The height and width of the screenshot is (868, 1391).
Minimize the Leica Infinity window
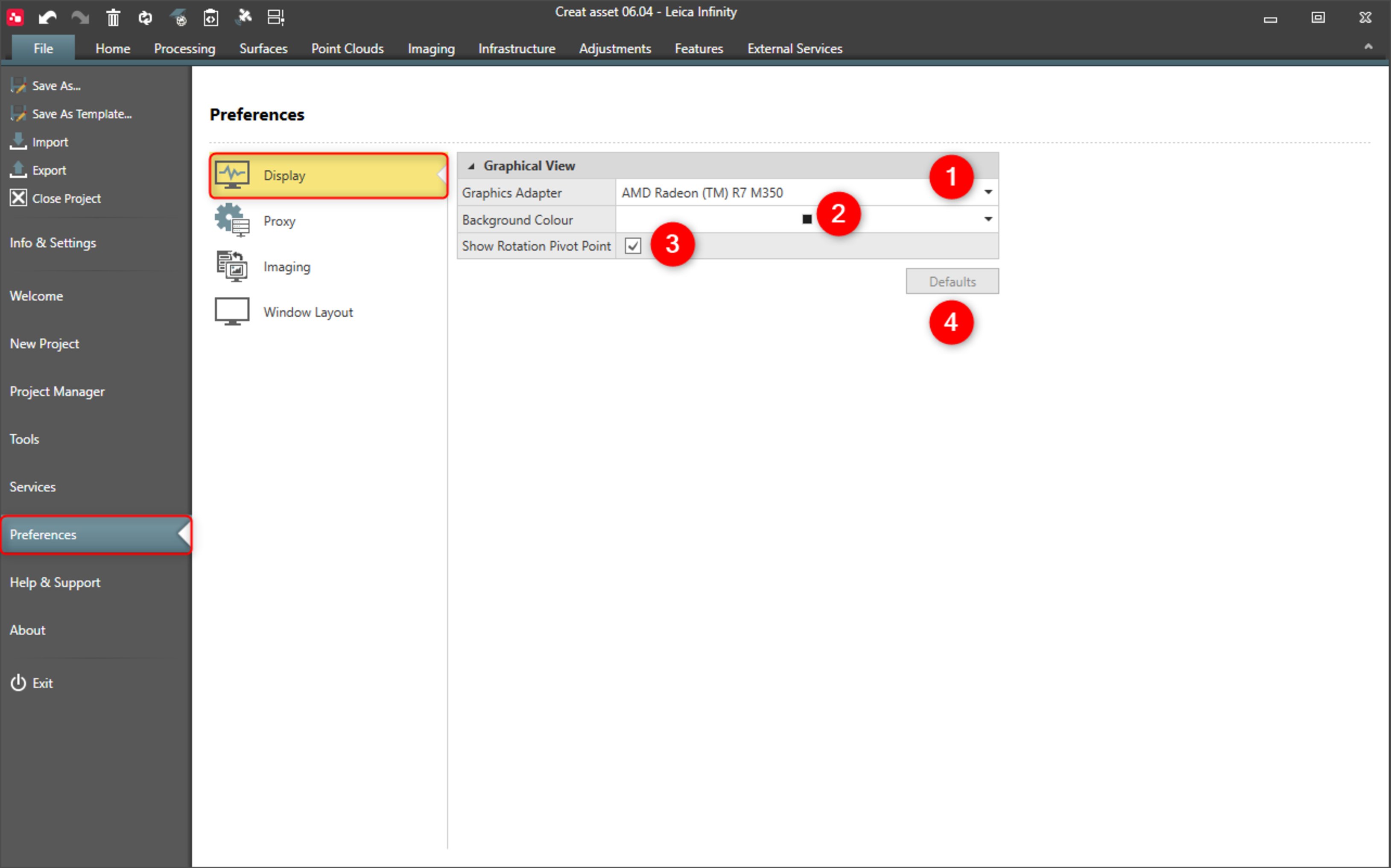coord(1271,19)
